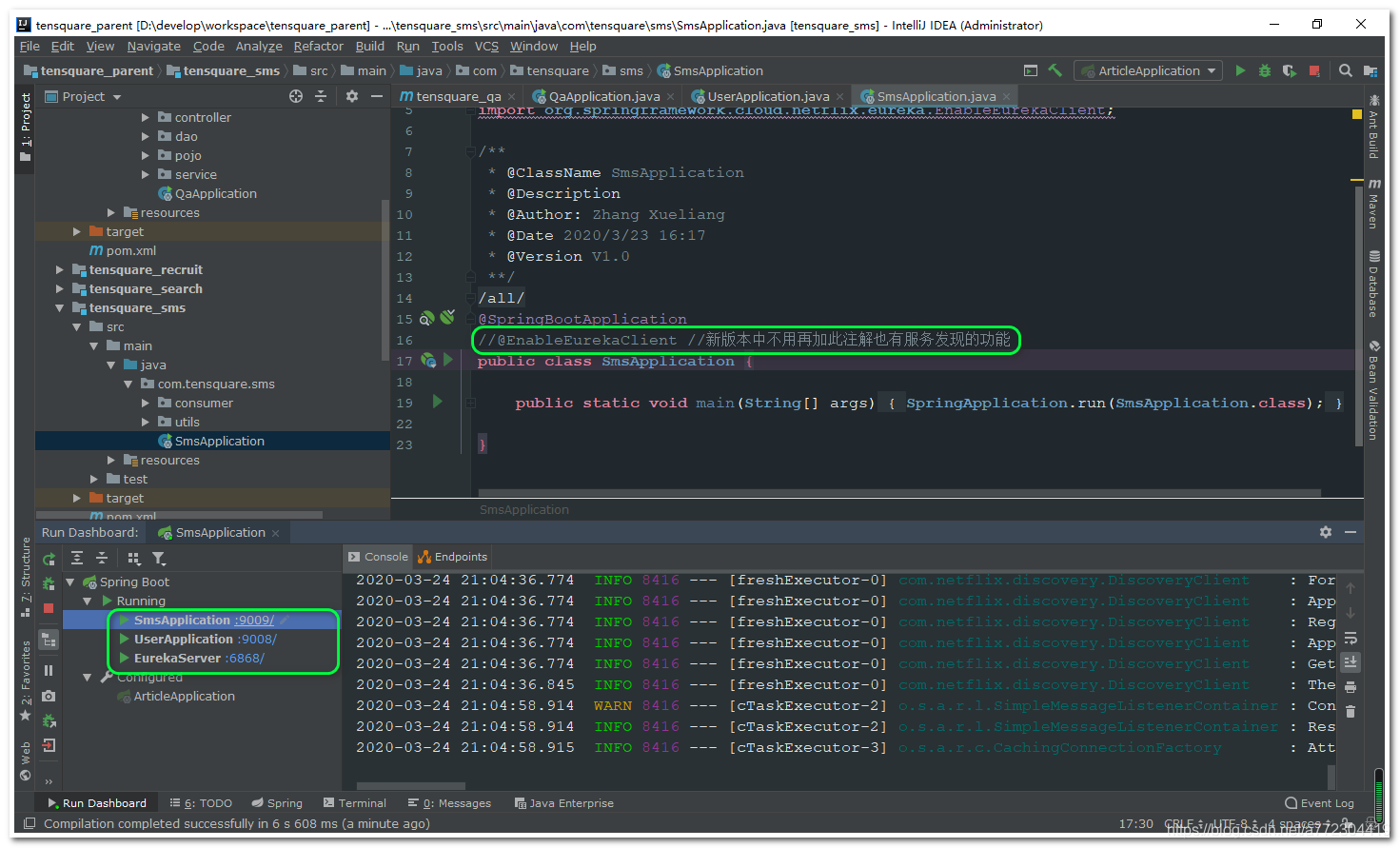Clear console with trash icon

1351,710
